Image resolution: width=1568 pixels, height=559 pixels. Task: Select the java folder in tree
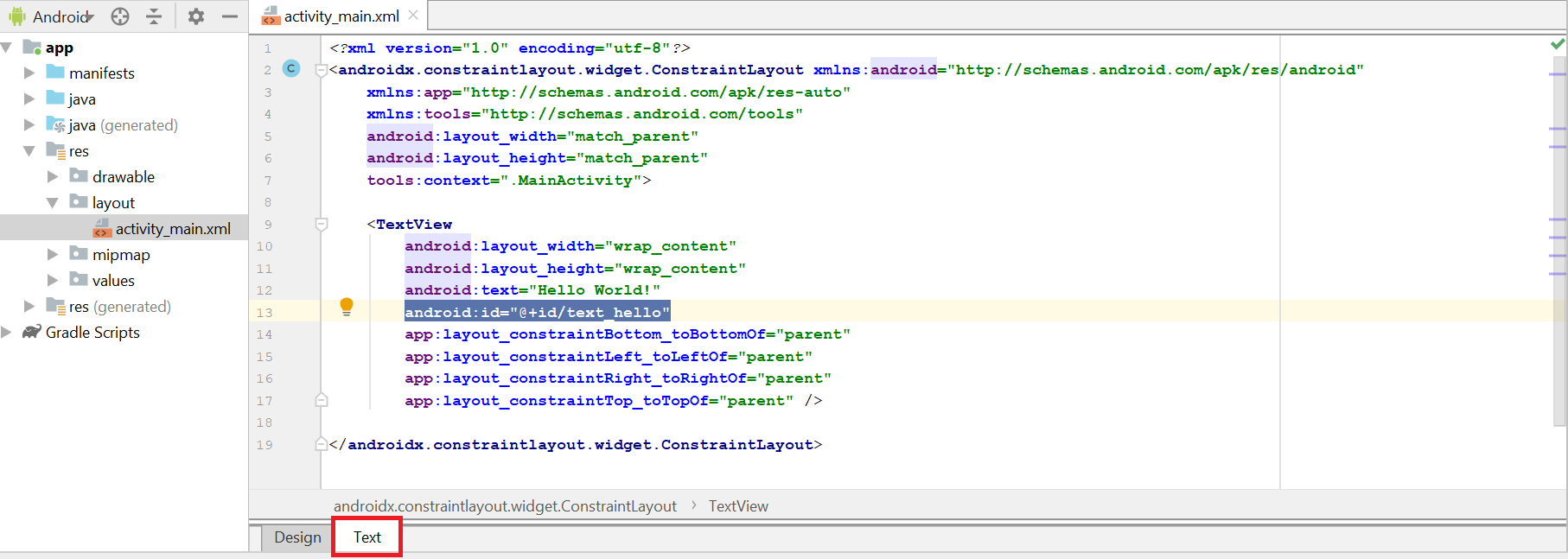(x=82, y=99)
